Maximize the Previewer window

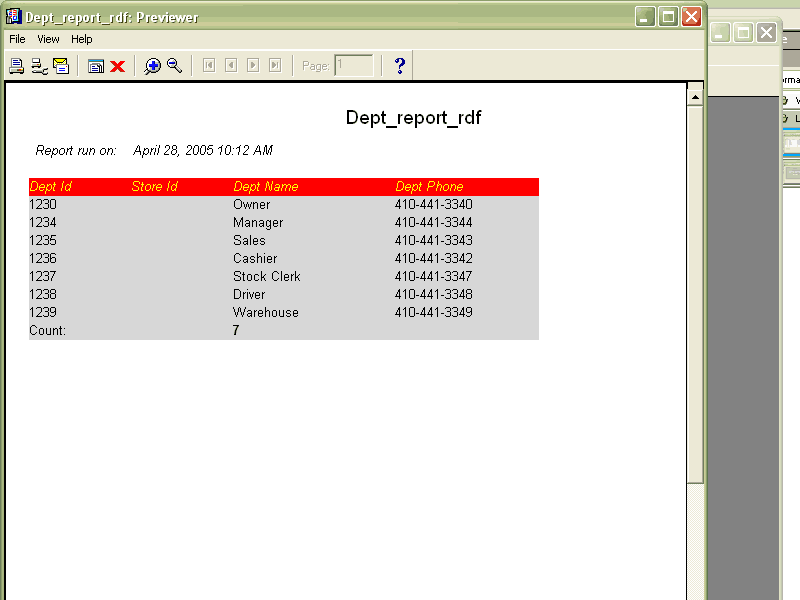point(668,17)
